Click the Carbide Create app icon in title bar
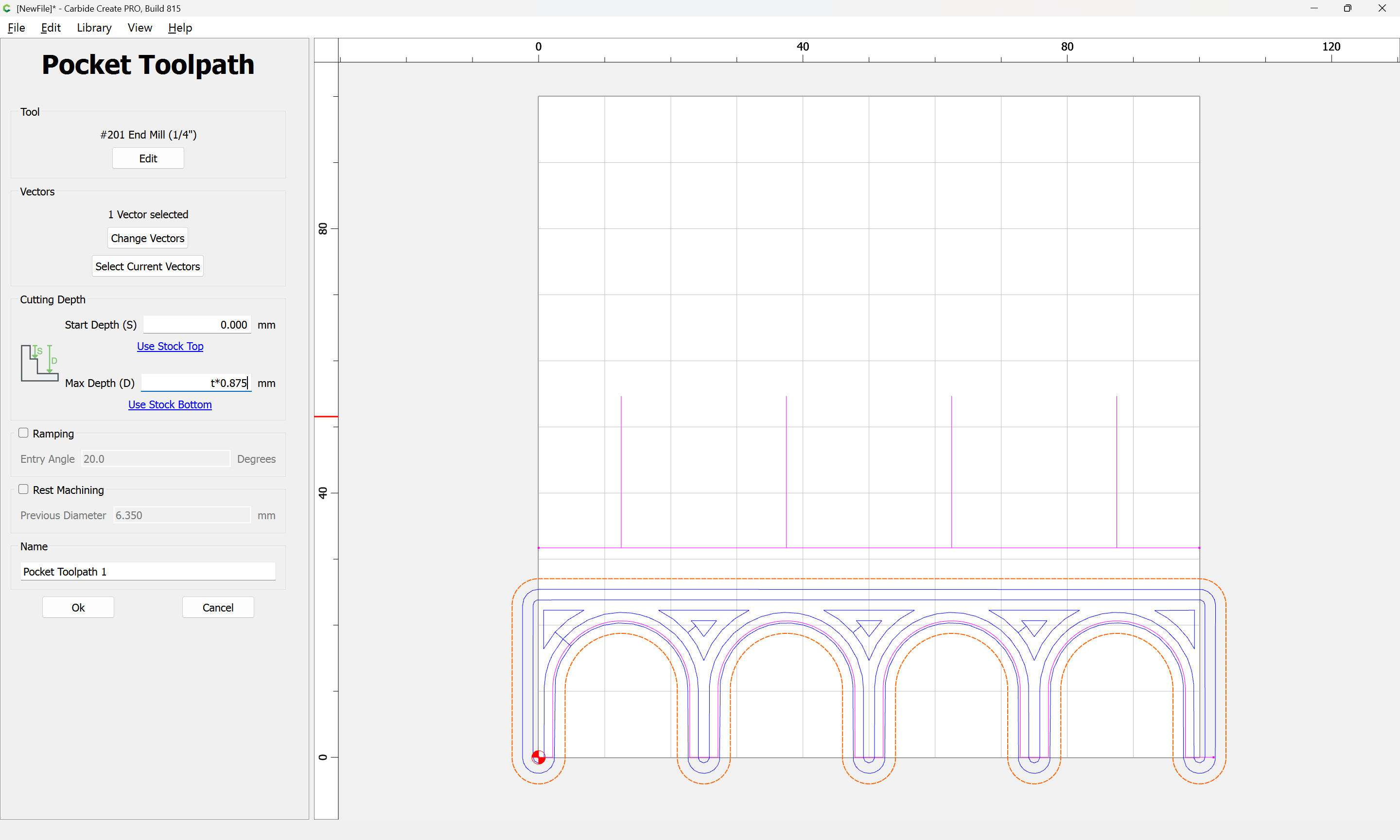This screenshot has width=1400, height=840. [7, 8]
